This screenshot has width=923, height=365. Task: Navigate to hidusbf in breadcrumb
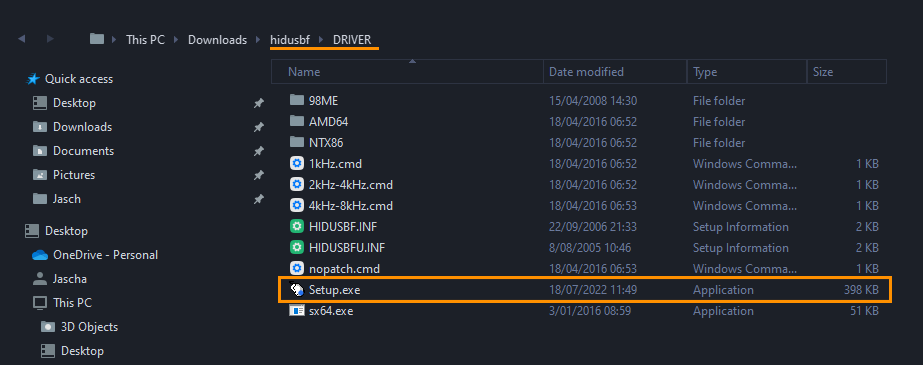pos(290,39)
